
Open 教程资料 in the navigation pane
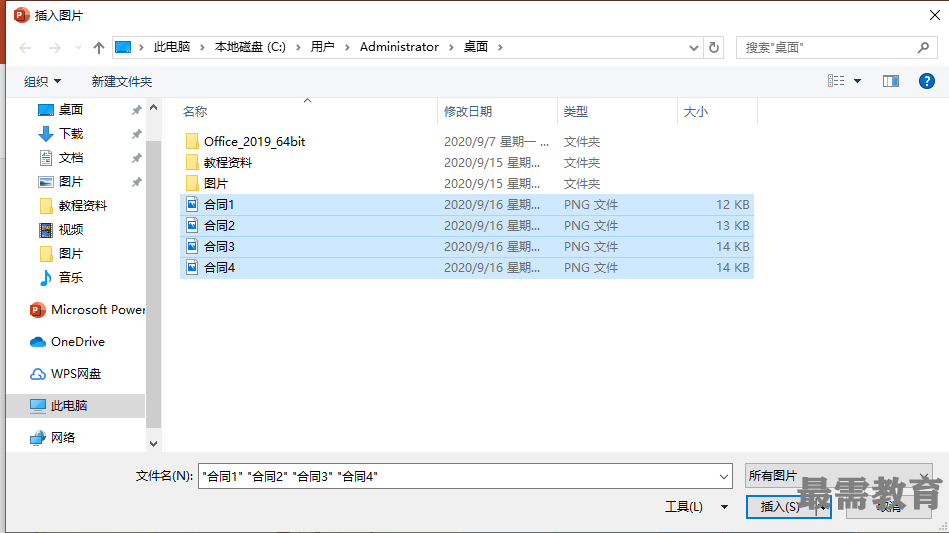point(83,206)
